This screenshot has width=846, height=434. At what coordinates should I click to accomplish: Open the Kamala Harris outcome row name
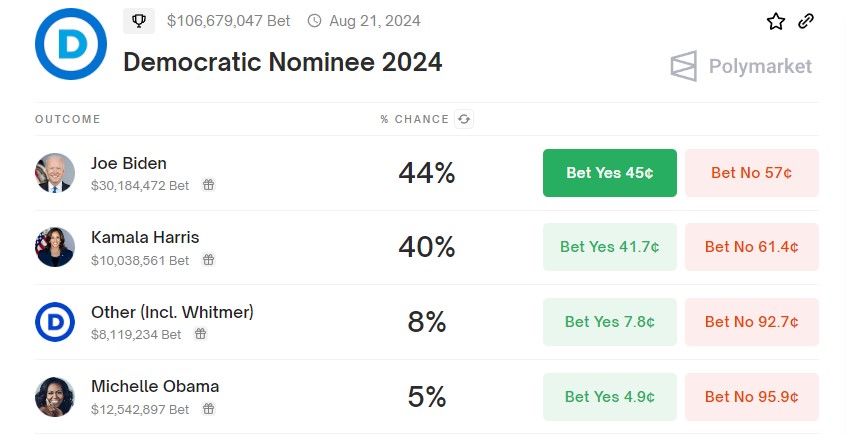tap(145, 238)
